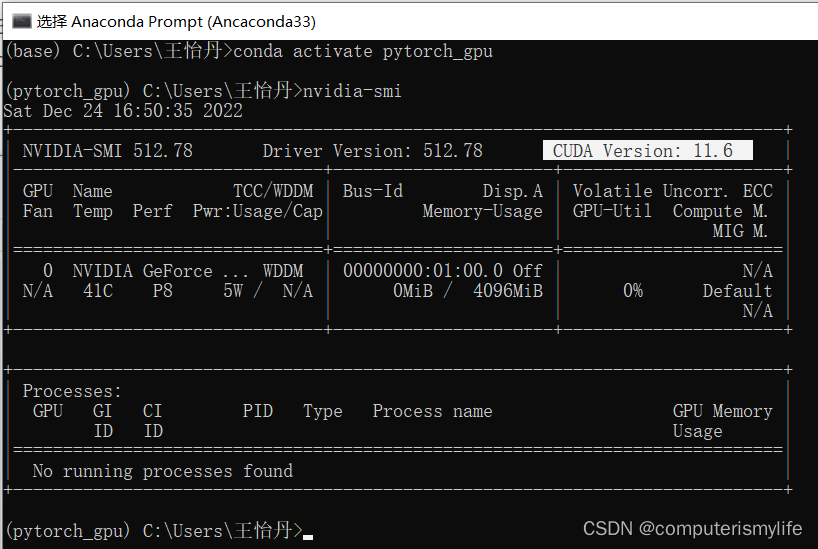Click 'Volatile Uncorr. ECC' header
This screenshot has width=818, height=549.
[672, 191]
